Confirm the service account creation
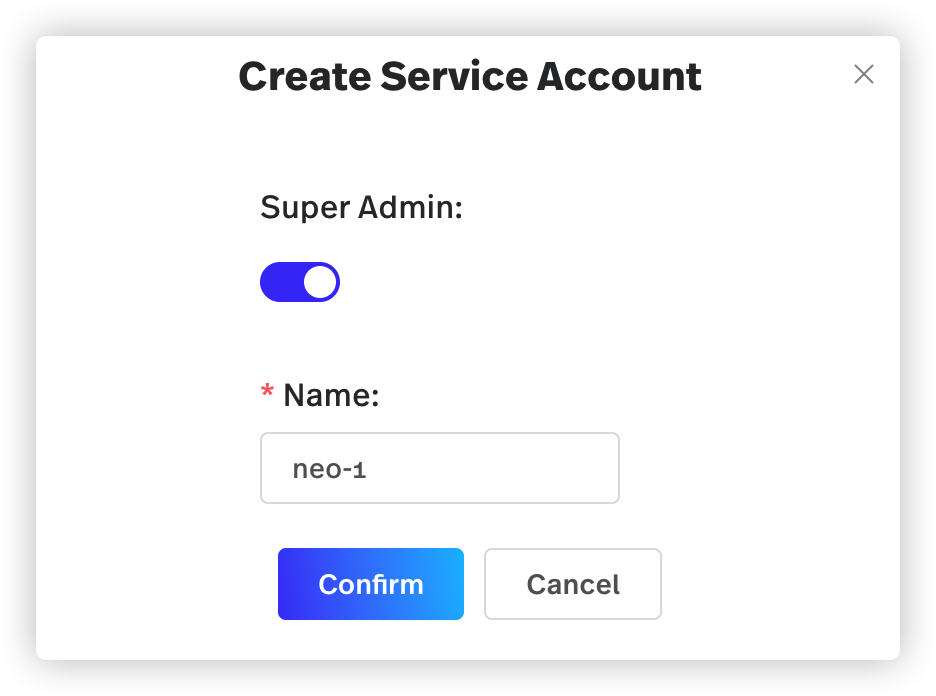The width and height of the screenshot is (936, 696). pos(371,584)
